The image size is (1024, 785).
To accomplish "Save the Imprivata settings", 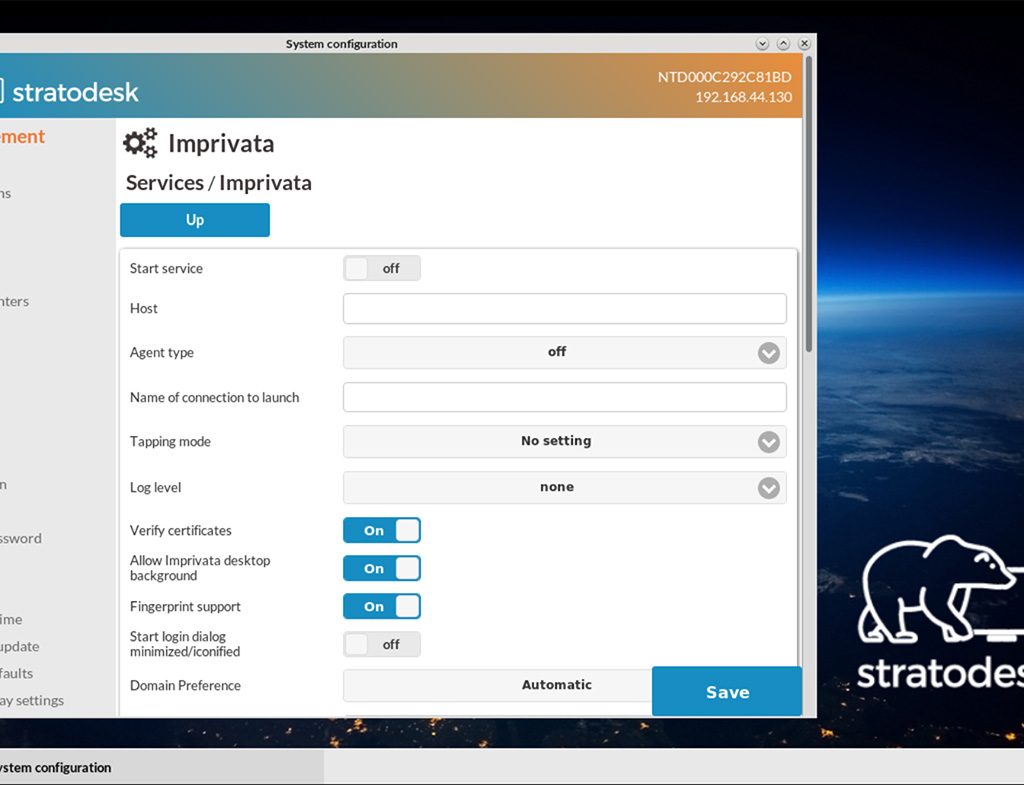I will [727, 692].
